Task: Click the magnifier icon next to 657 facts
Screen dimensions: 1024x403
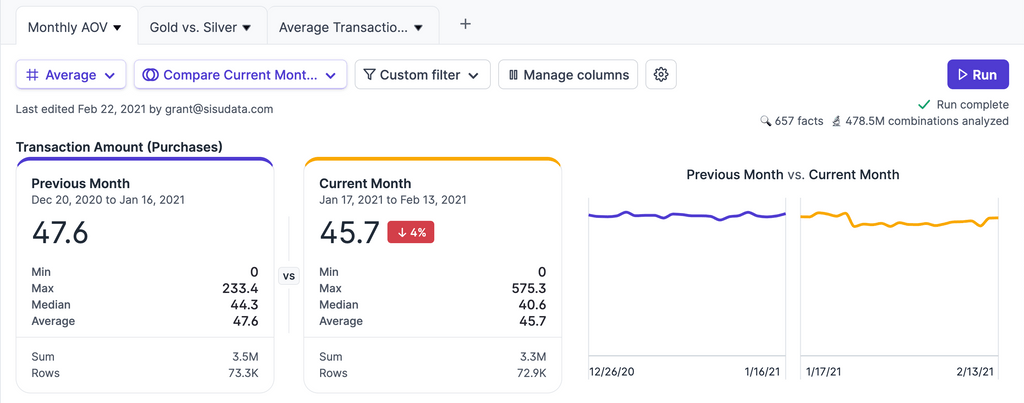Action: 766,121
